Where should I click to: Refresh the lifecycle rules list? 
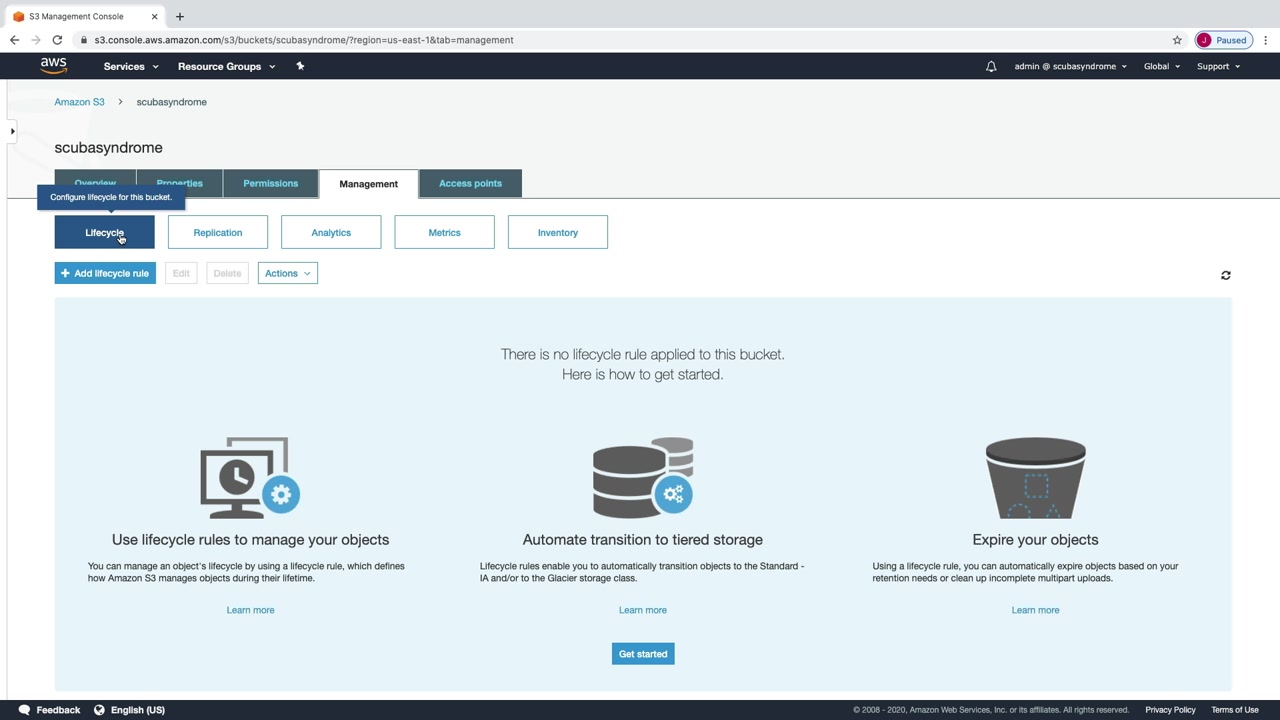click(1225, 275)
